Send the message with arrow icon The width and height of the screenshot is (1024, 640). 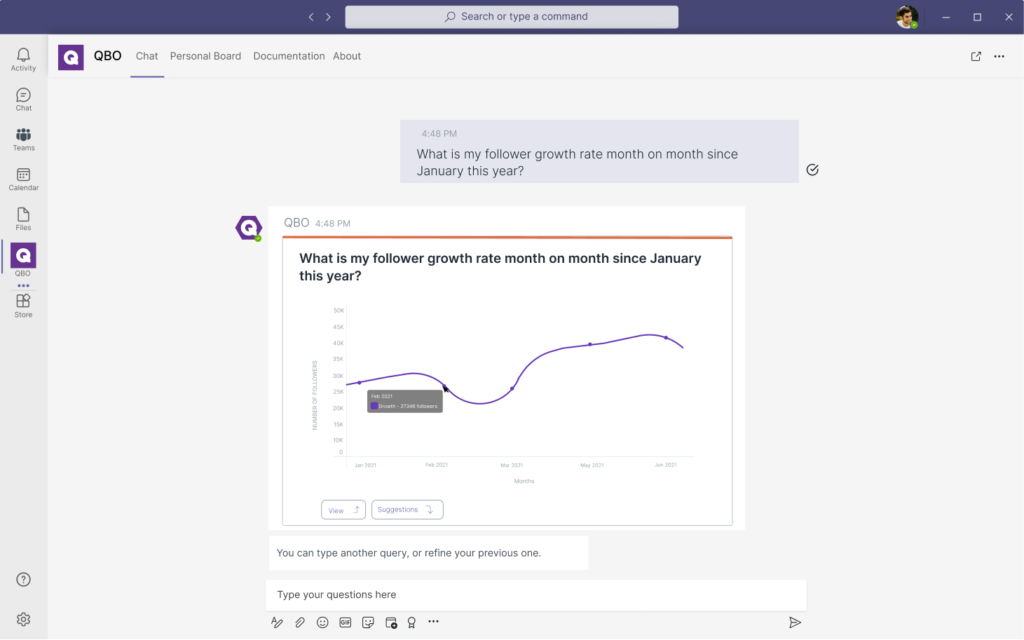[x=795, y=622]
